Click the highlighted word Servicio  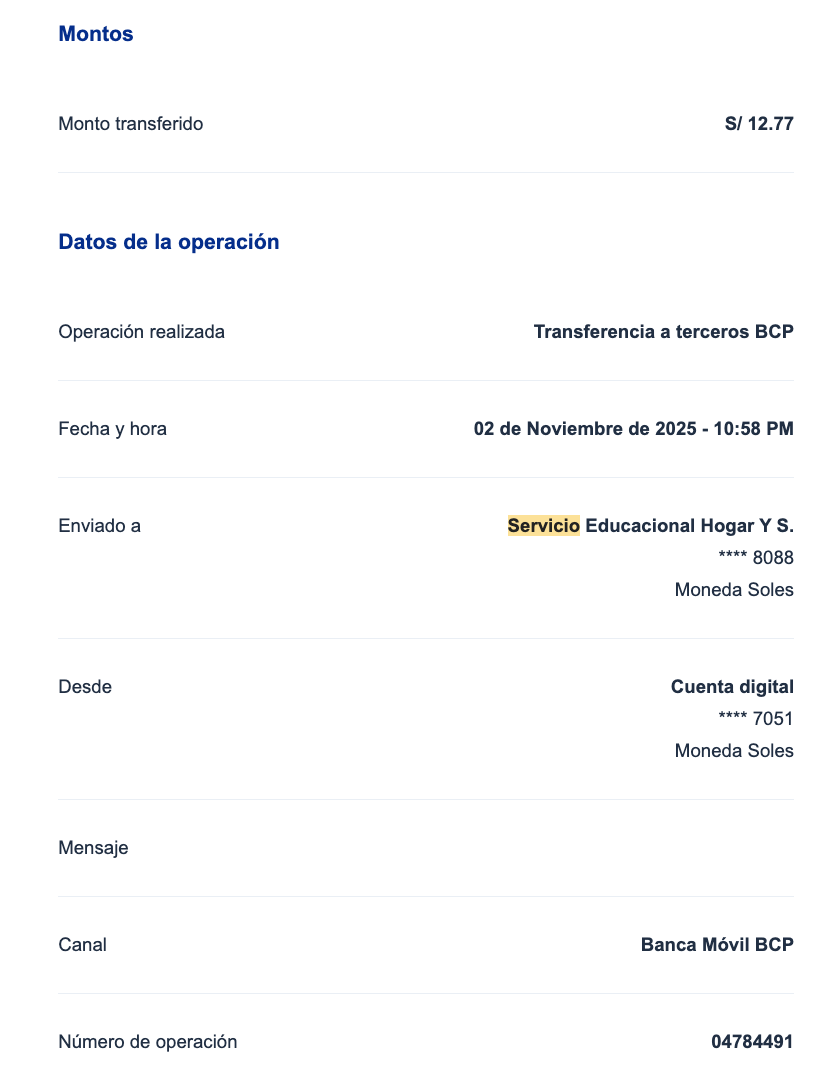pyautogui.click(x=544, y=526)
